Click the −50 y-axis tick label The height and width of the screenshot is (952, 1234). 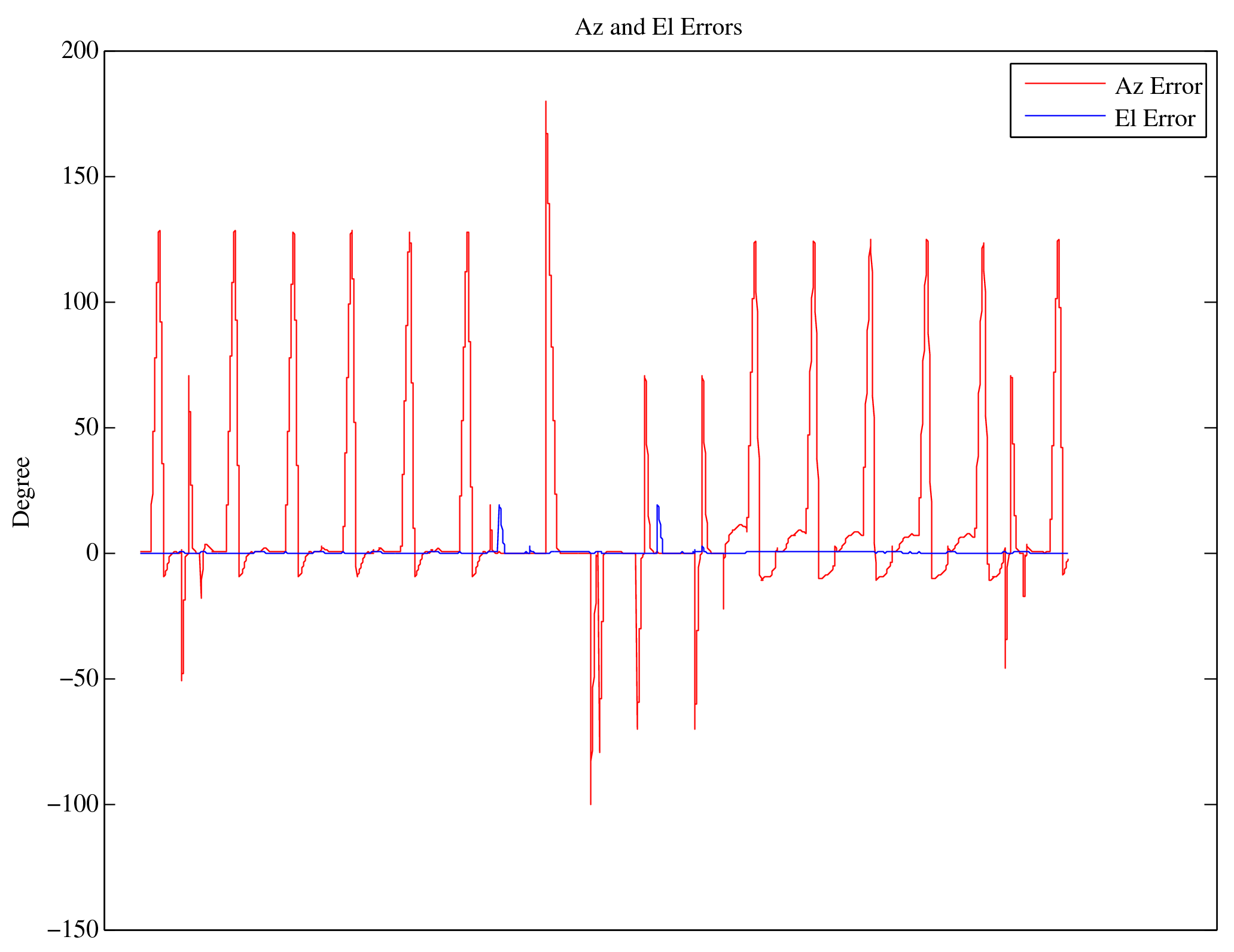tap(78, 679)
